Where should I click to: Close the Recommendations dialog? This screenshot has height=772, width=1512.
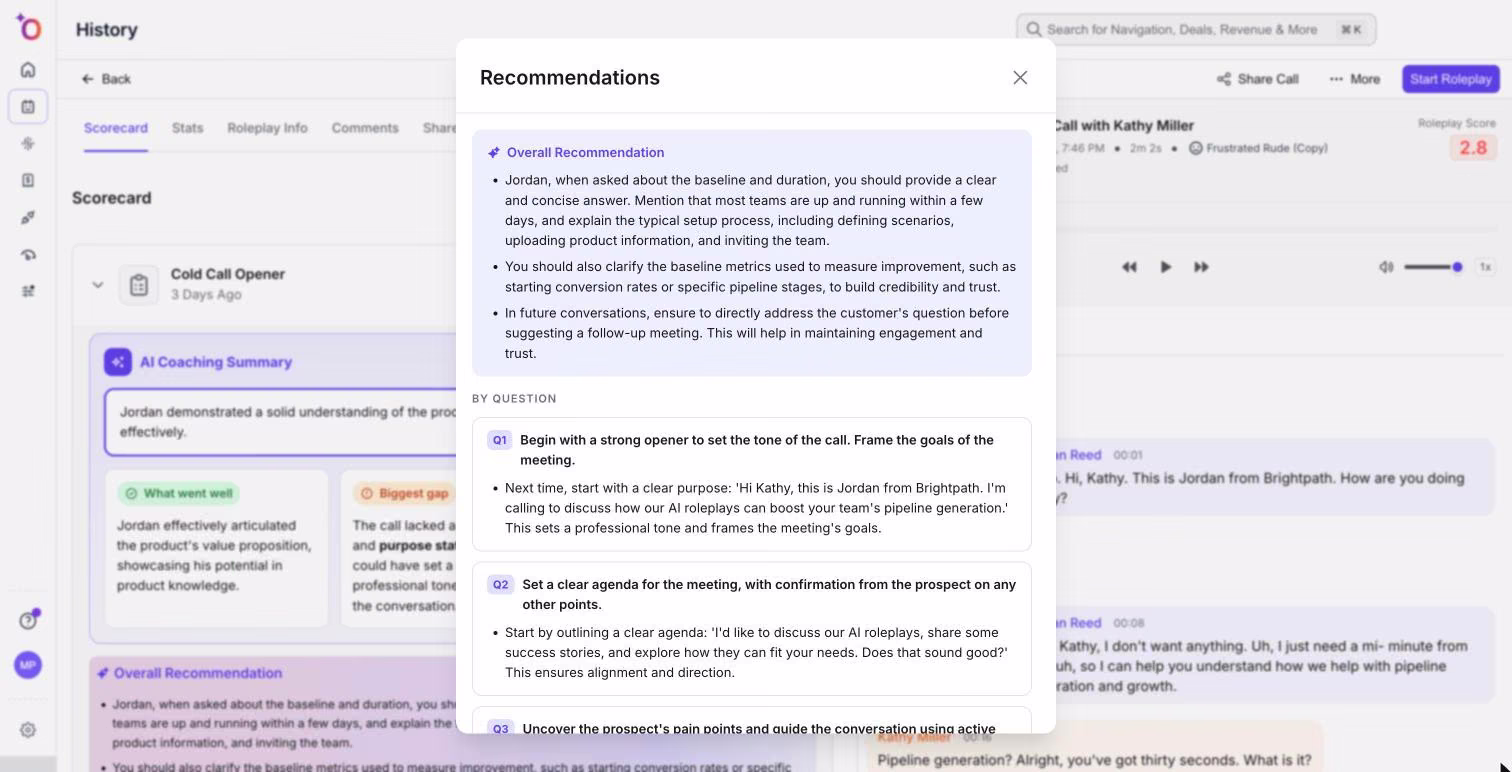click(1020, 78)
